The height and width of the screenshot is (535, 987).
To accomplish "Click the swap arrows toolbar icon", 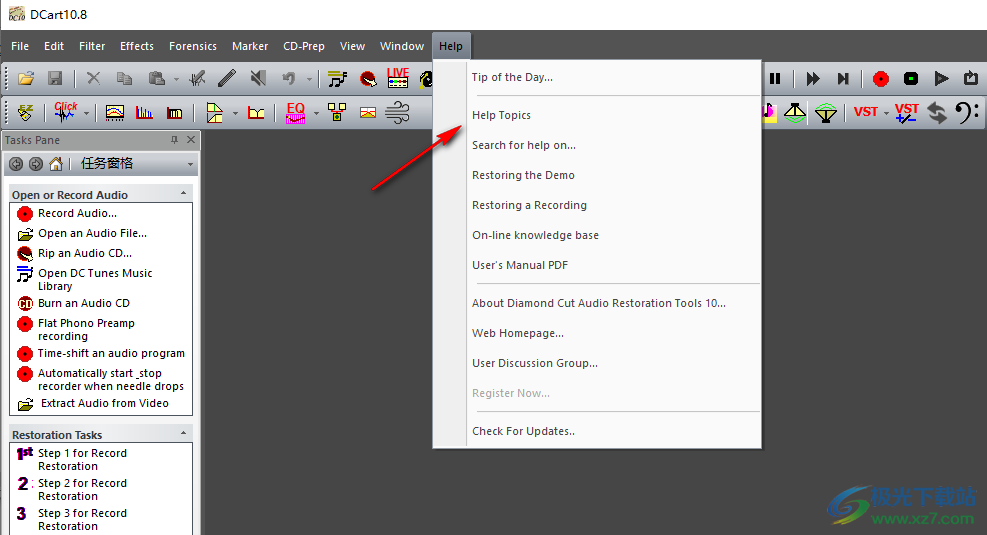I will 937,113.
